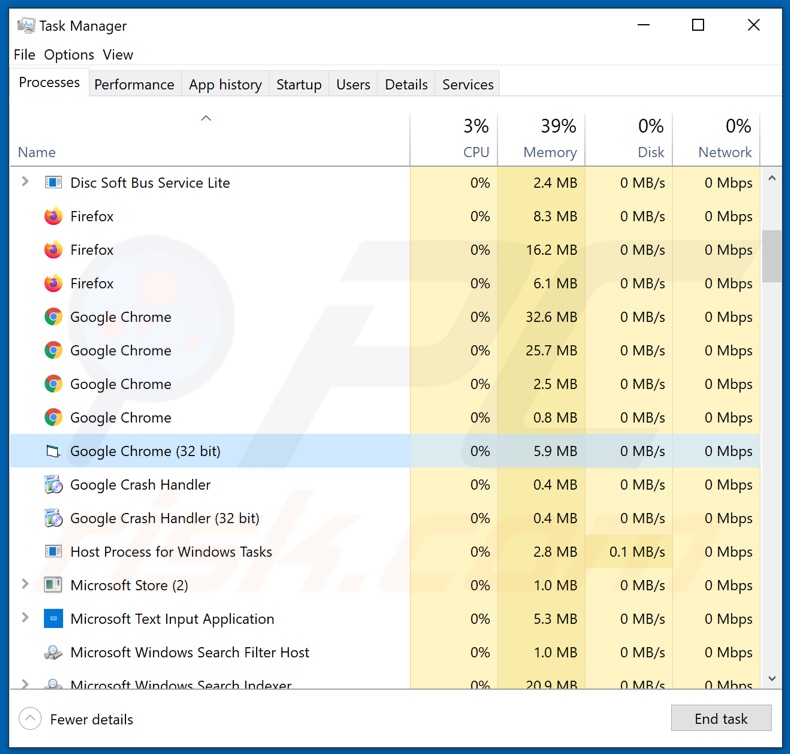
Task: Click the Chrome icon in the 0.8 MB row
Action: [53, 418]
